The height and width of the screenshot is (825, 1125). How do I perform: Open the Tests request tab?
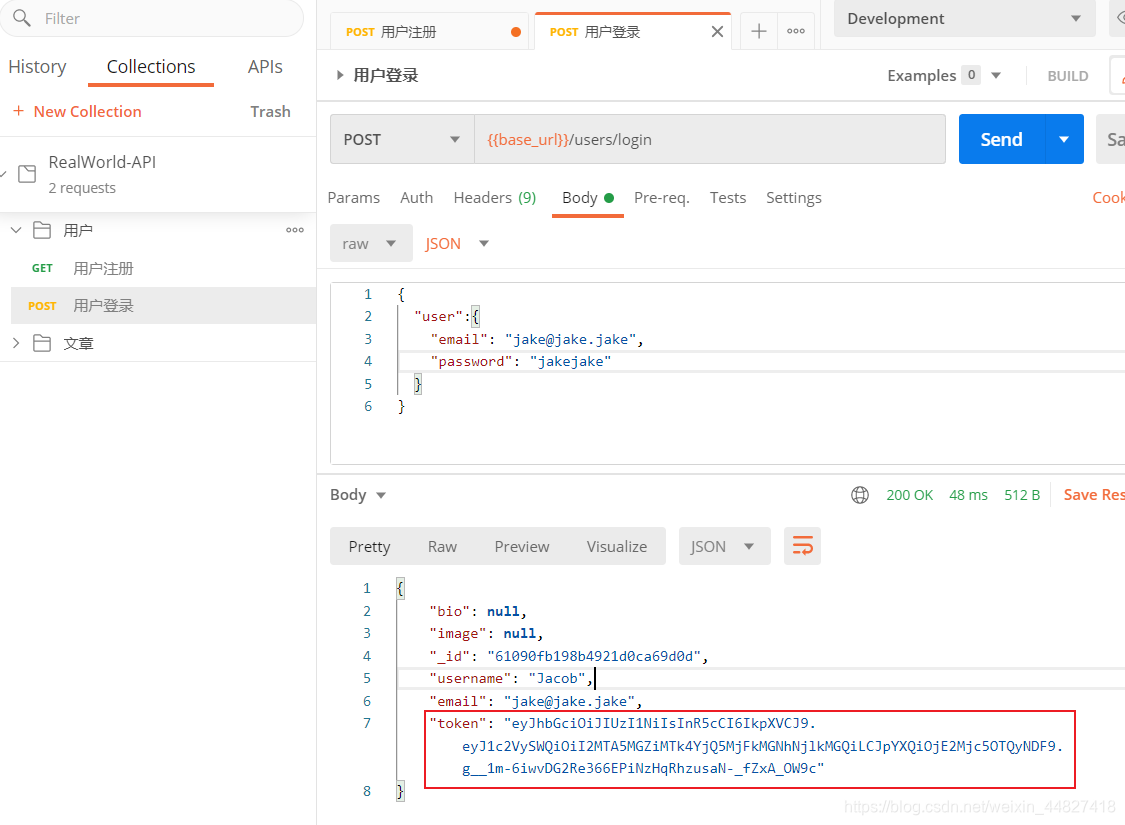[x=728, y=197]
